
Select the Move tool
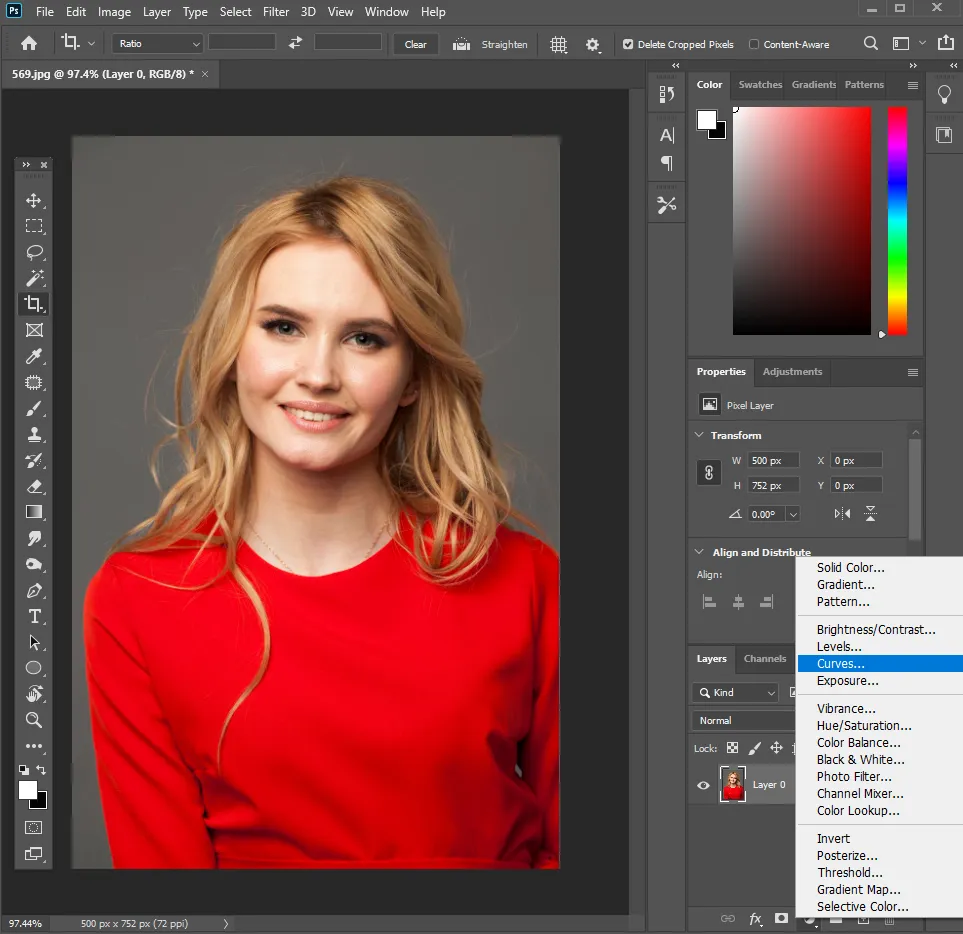tap(34, 201)
